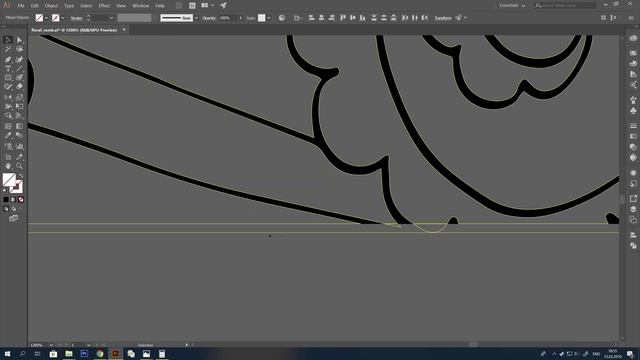This screenshot has width=640, height=360.
Task: Apply solid Color mode button
Action: [6, 200]
